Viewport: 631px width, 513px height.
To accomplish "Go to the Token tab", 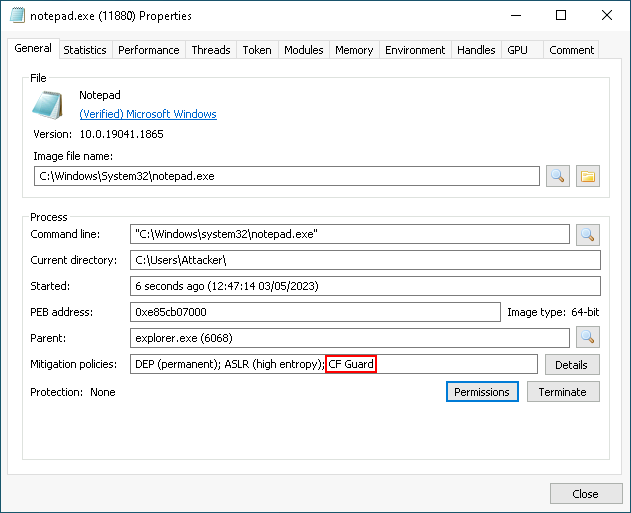I will click(x=257, y=50).
